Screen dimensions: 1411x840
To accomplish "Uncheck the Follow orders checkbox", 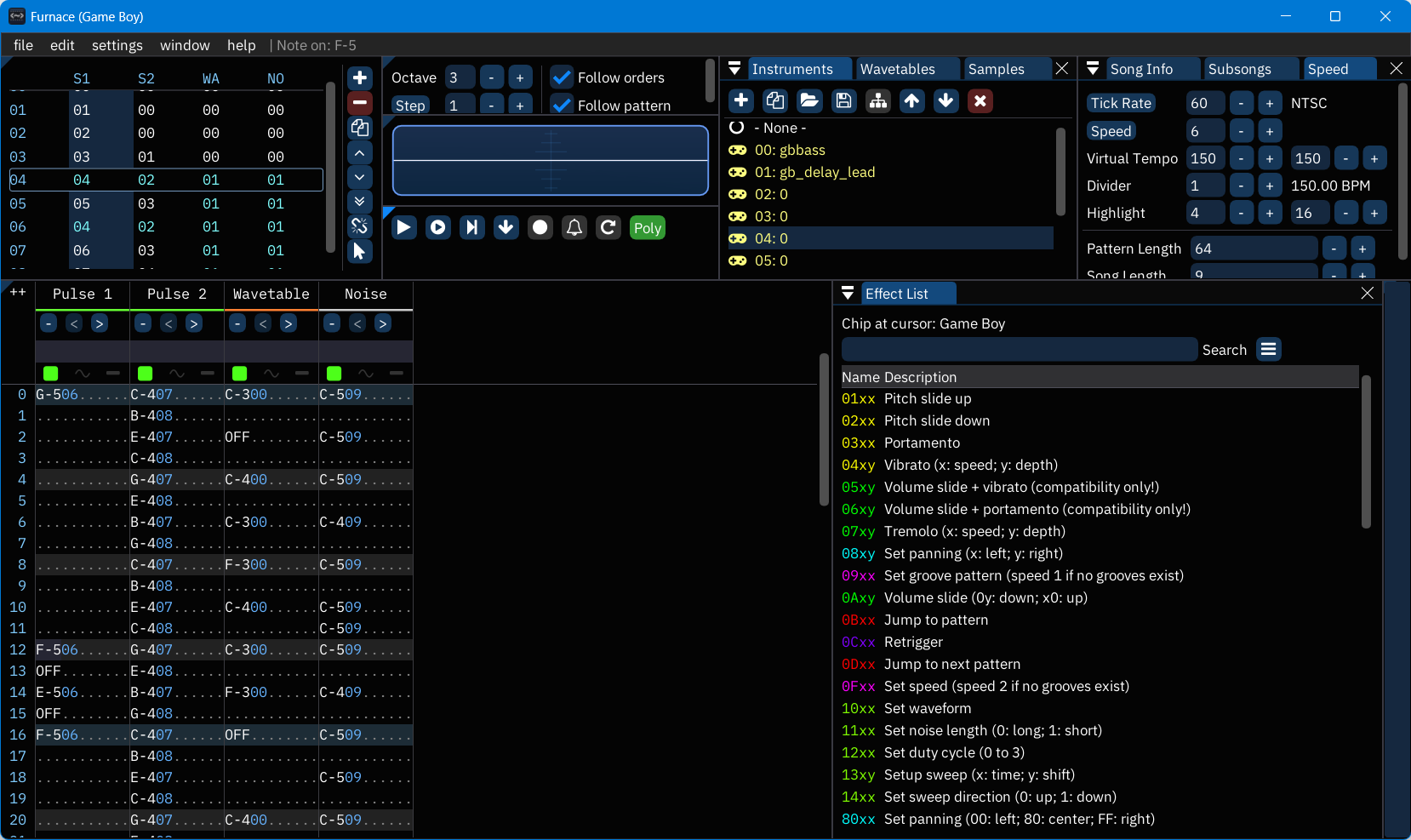I will coord(562,77).
